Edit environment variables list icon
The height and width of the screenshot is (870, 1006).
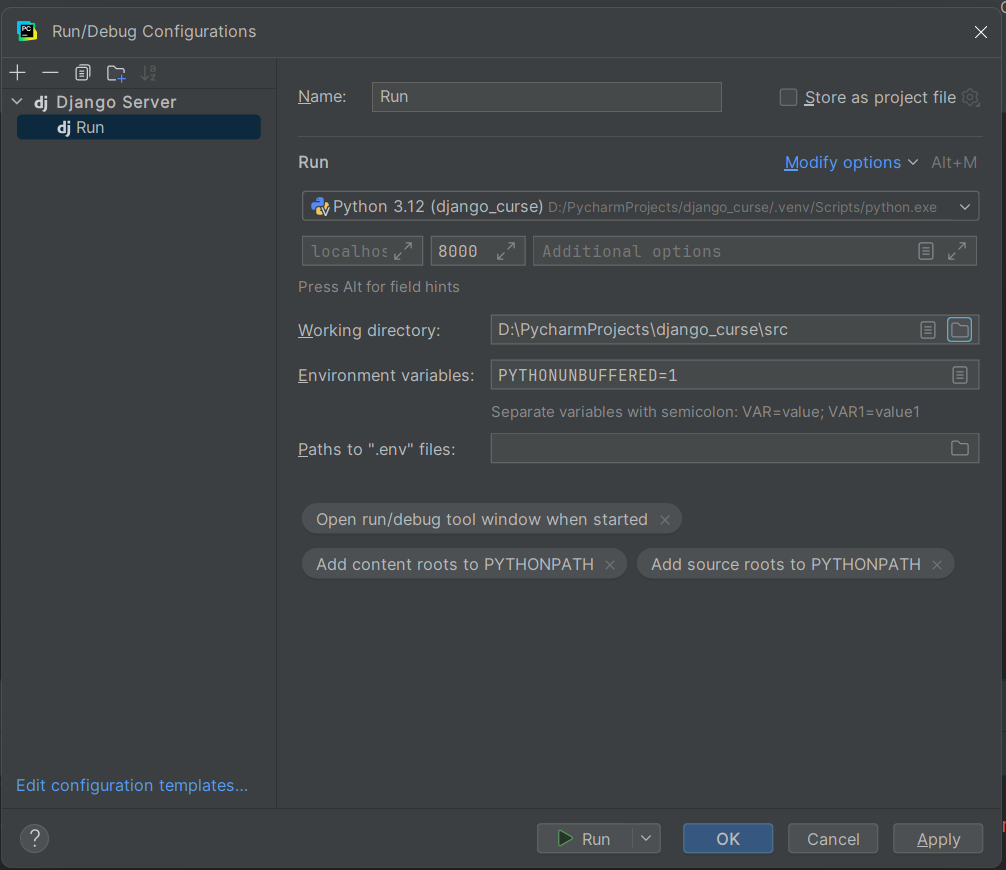pyautogui.click(x=960, y=375)
